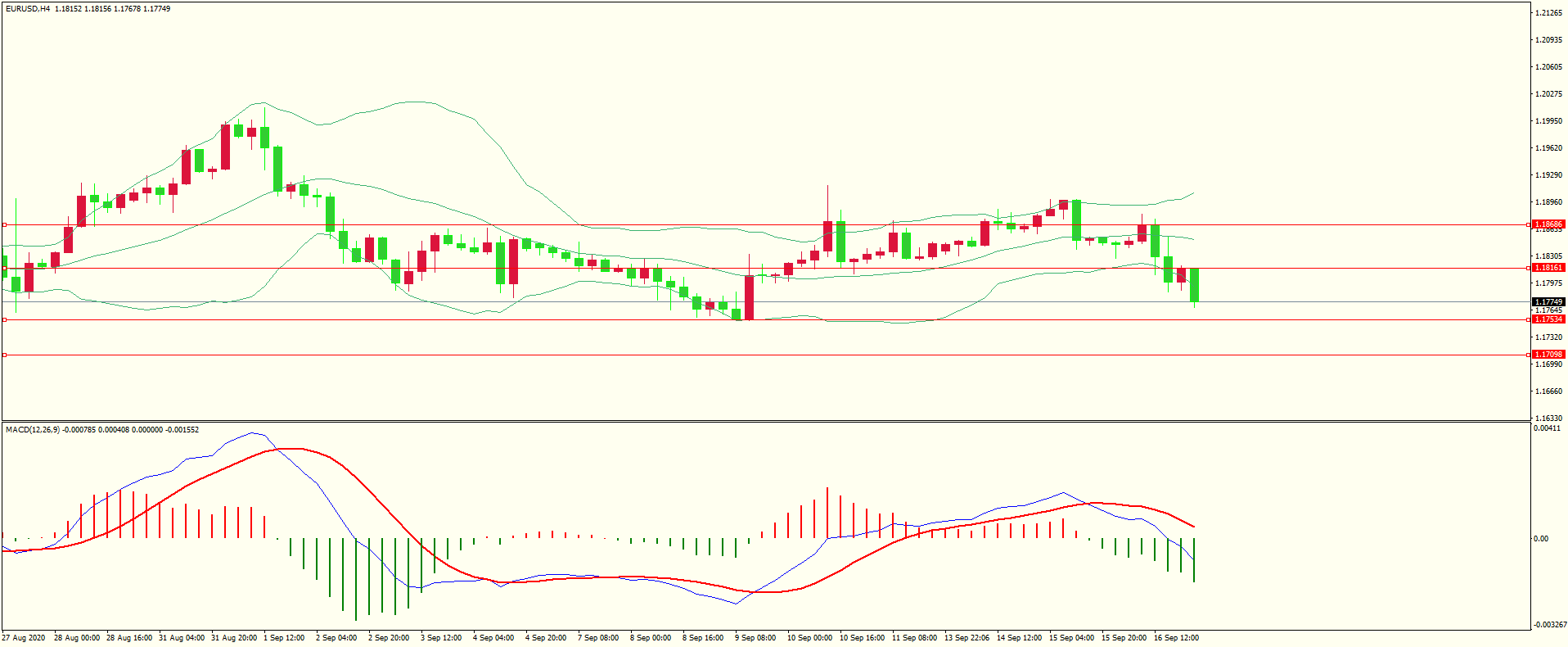Viewport: 1568px width, 647px height.
Task: Click the 10 Sep 16:00 time label
Action: coord(863,638)
